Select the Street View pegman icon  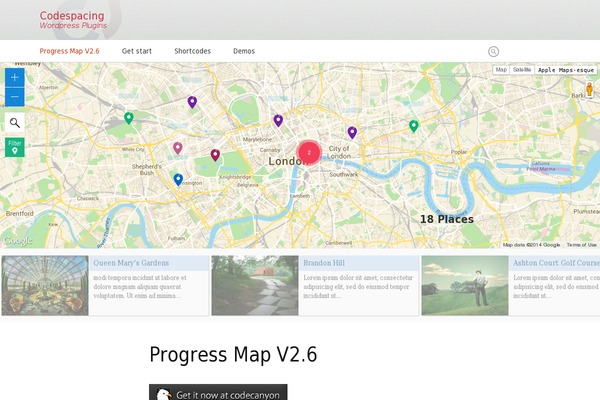coord(589,90)
